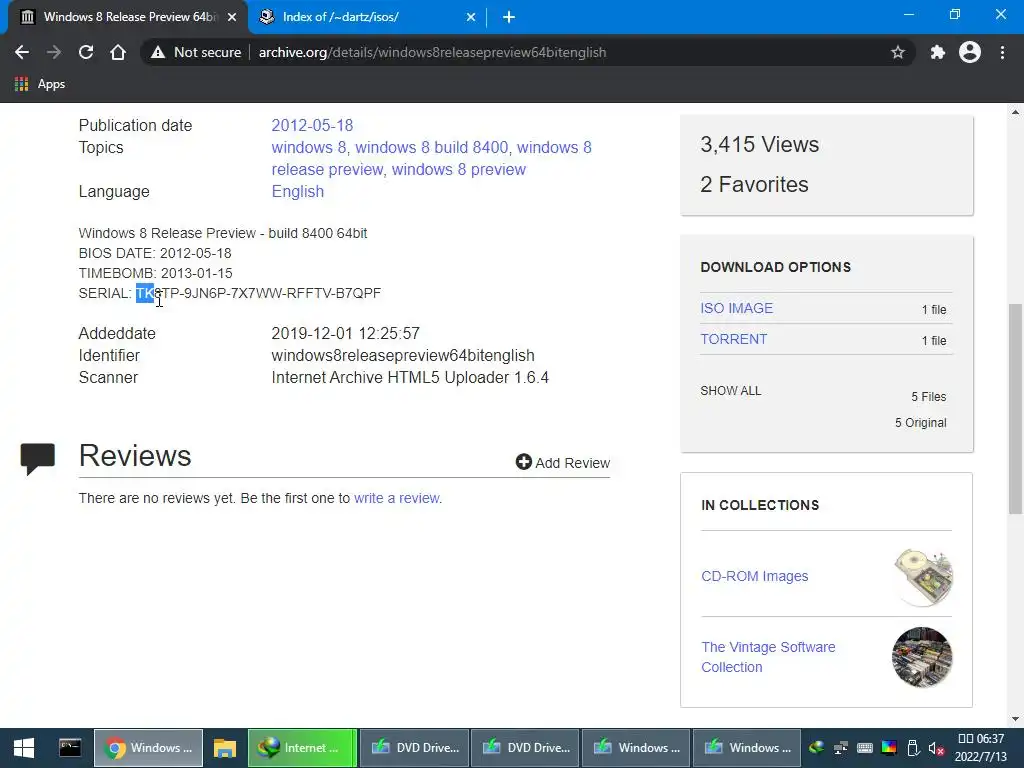Open the windows 8 preview topic link

458,170
